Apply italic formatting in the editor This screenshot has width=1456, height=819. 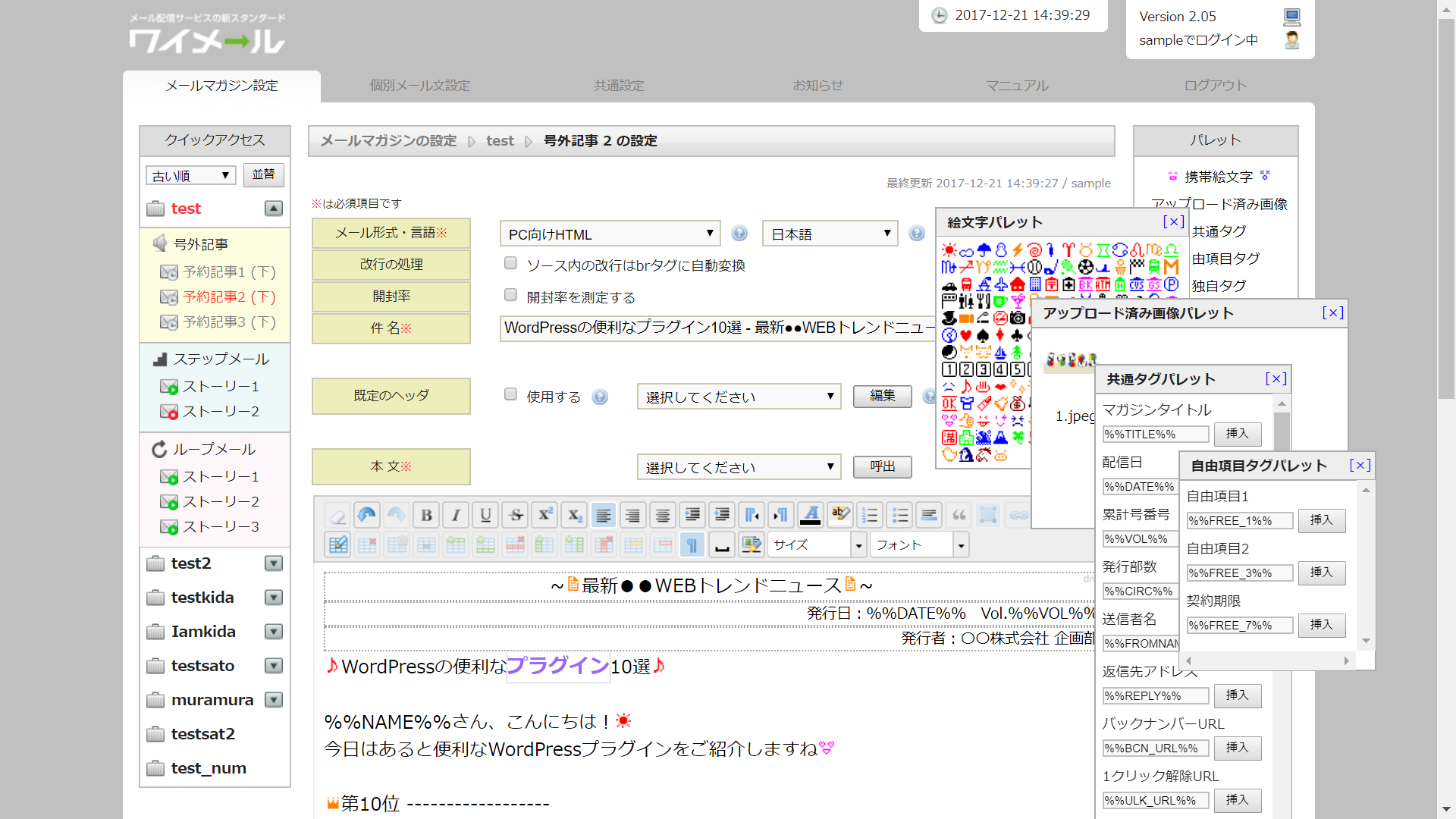pos(456,514)
